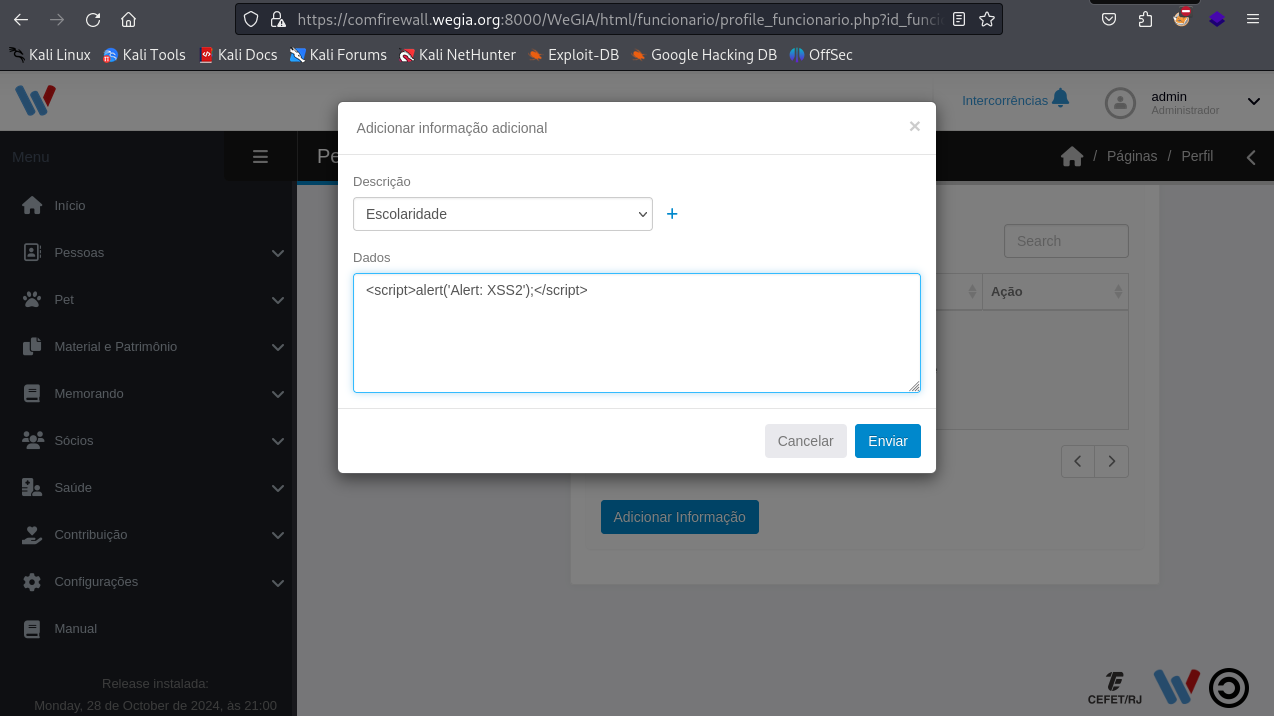Open OffSec bookmark

[821, 55]
